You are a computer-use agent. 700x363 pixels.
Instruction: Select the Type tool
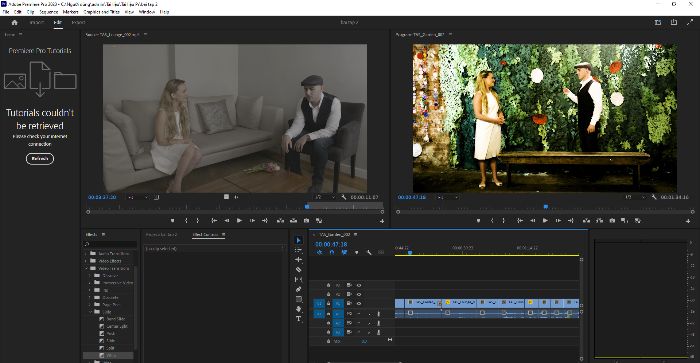pyautogui.click(x=298, y=319)
